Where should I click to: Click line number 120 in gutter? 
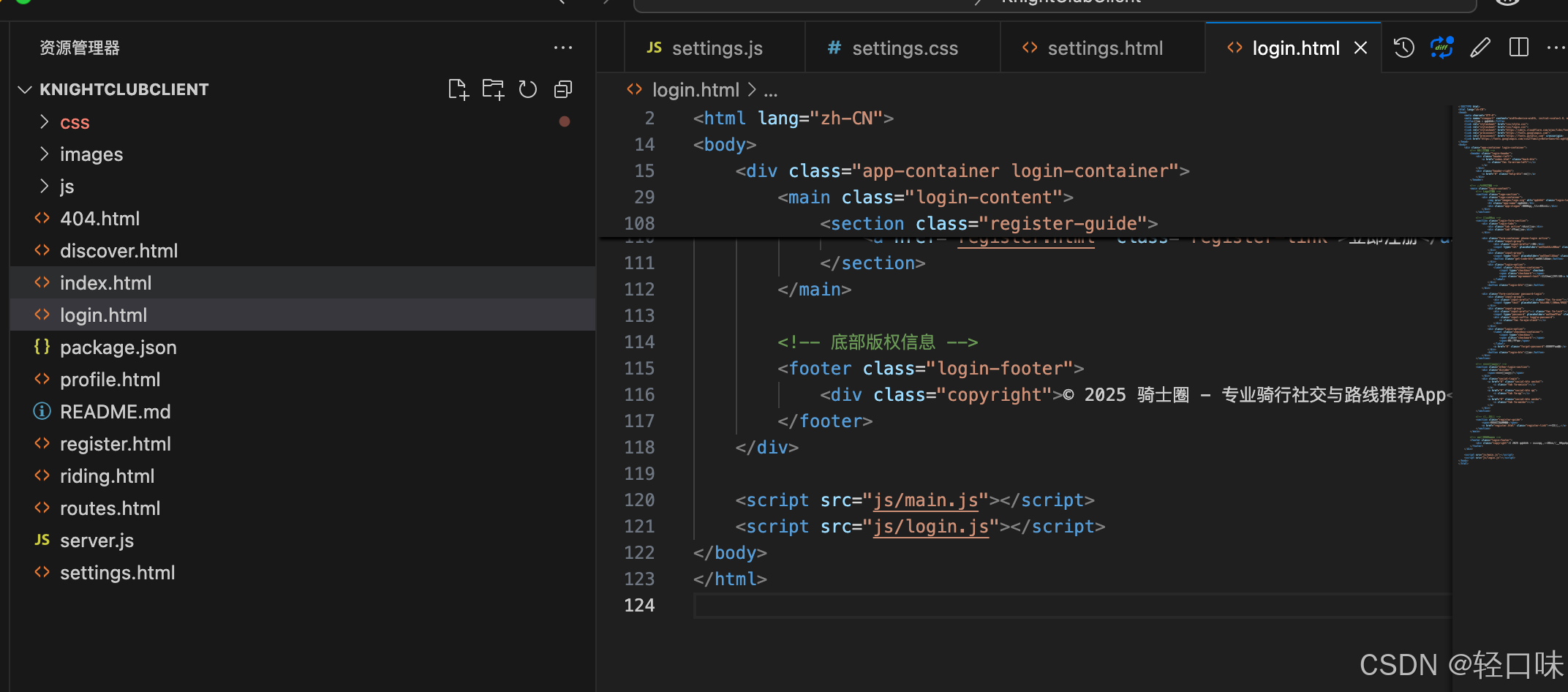639,500
